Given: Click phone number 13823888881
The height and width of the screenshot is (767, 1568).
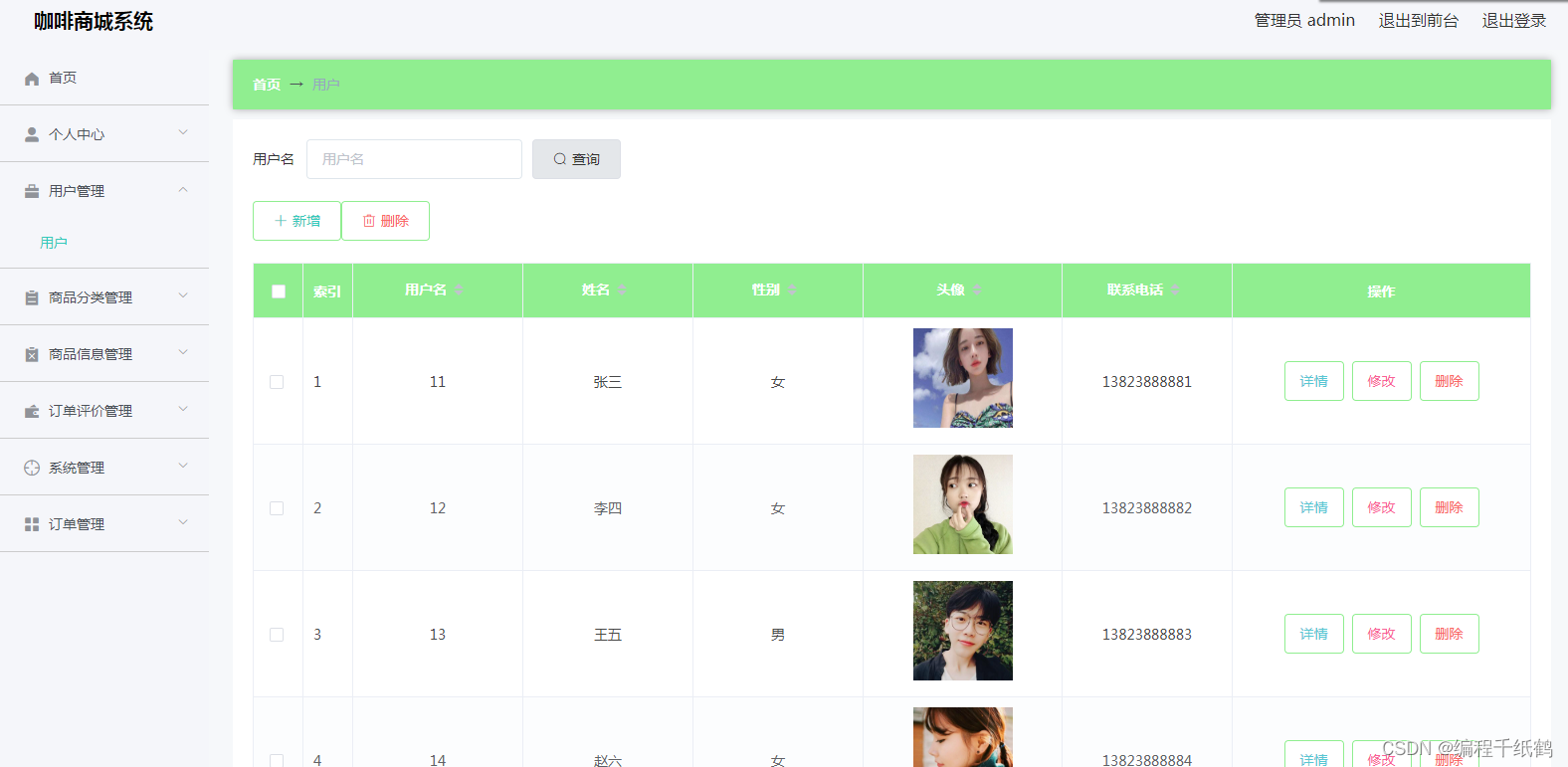Looking at the screenshot, I should click(1147, 382).
